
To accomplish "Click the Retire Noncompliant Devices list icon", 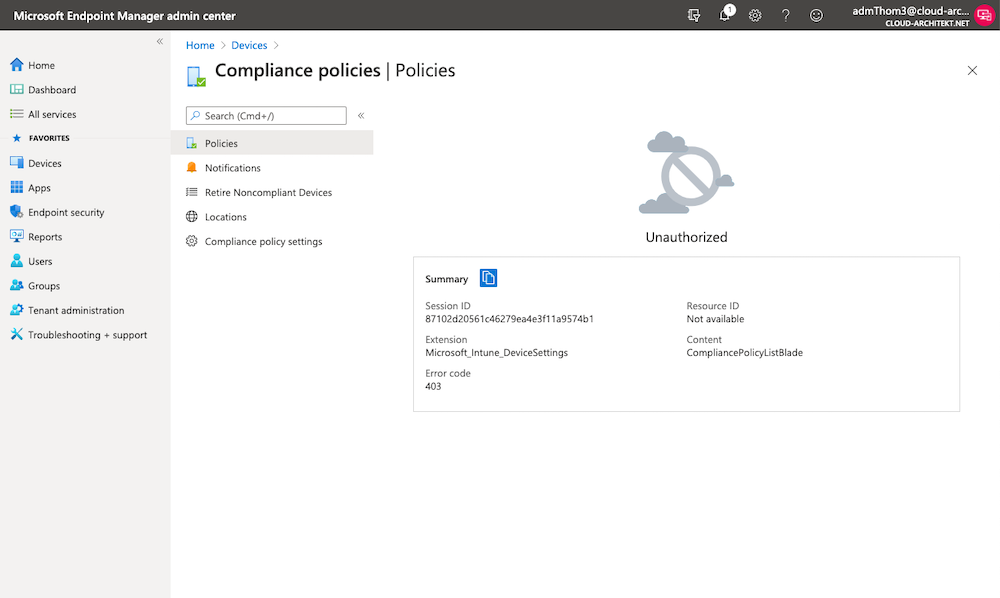I will pyautogui.click(x=191, y=192).
